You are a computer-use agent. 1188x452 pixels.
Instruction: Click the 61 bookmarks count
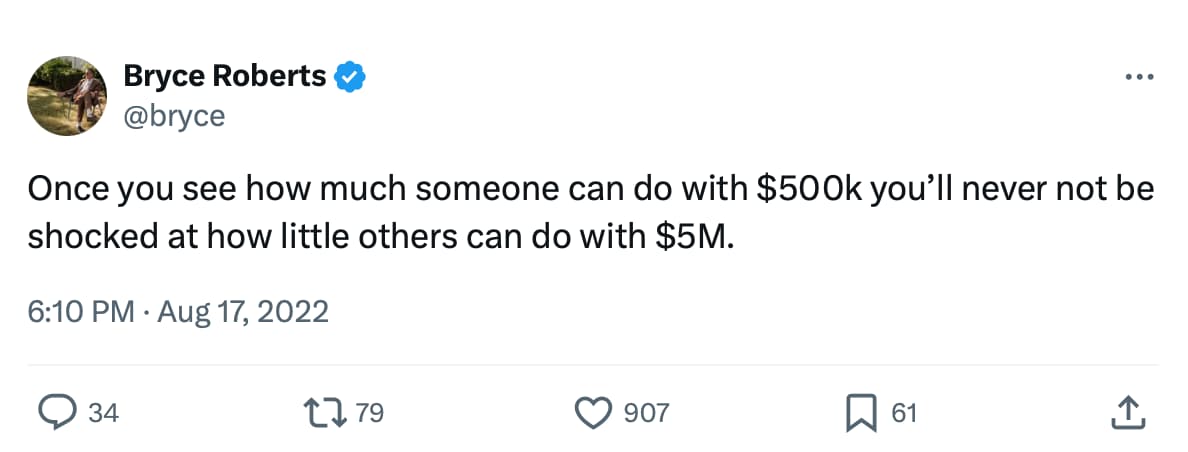coord(904,412)
